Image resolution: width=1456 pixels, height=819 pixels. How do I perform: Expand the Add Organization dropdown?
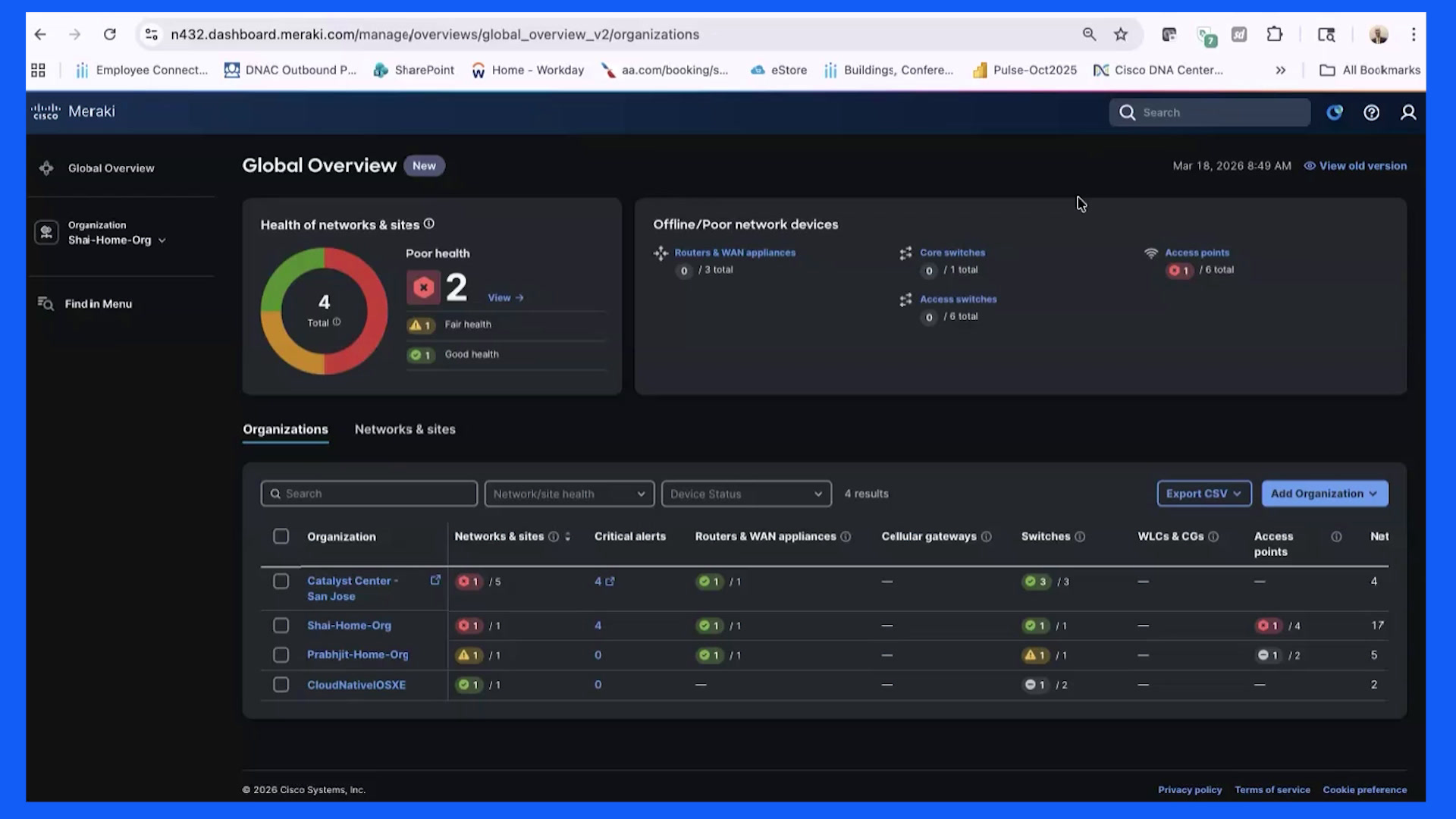[1325, 494]
